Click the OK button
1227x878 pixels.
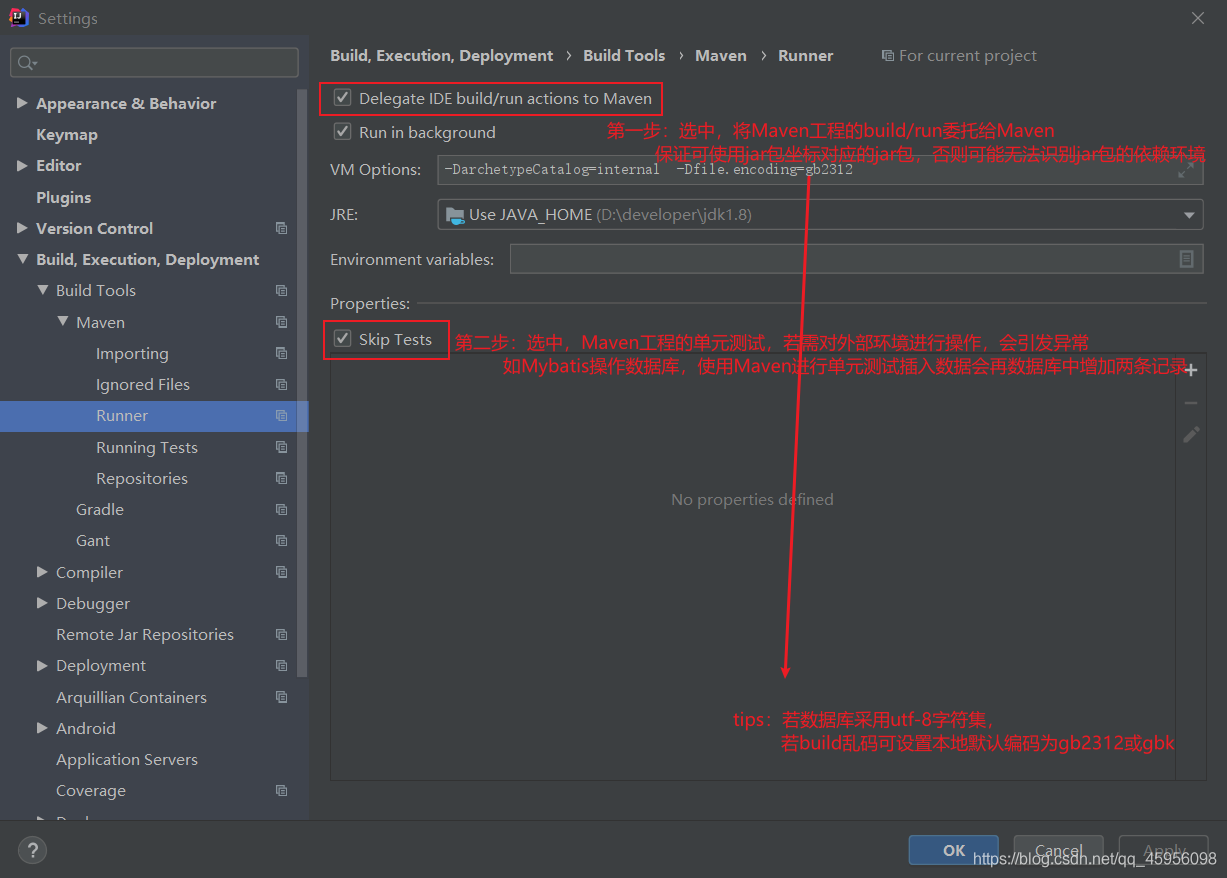coord(953,850)
